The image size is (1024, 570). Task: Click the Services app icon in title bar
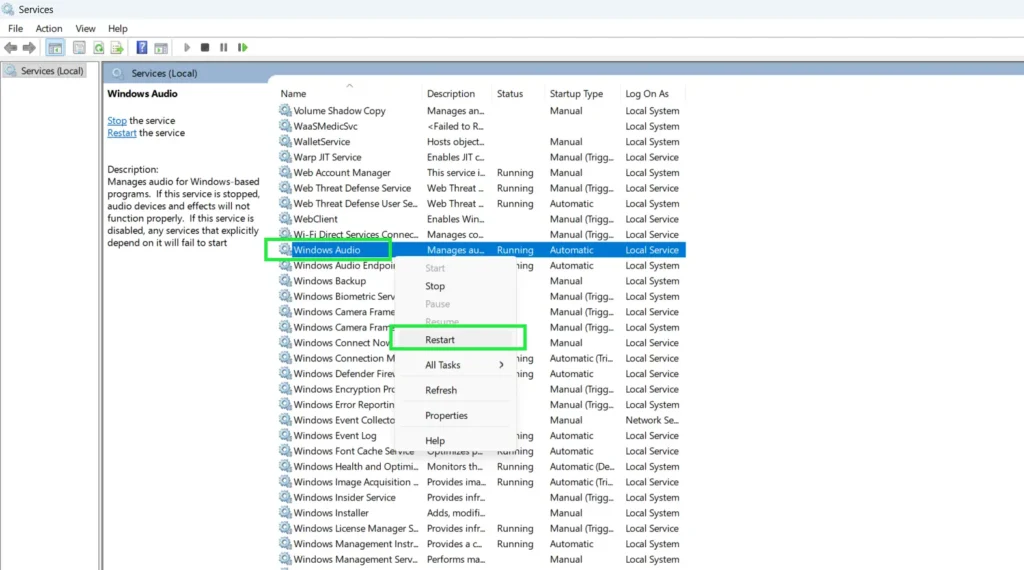pyautogui.click(x=8, y=9)
